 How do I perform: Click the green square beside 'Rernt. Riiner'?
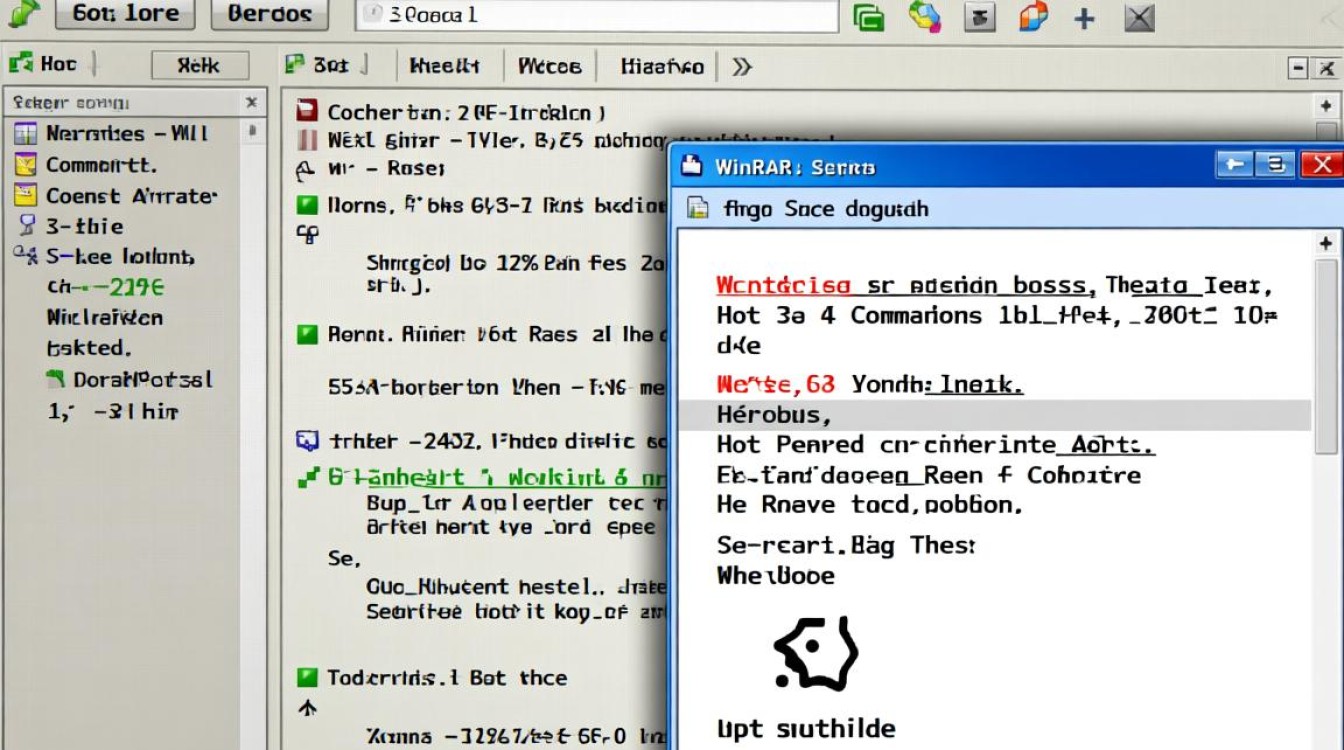coord(307,334)
